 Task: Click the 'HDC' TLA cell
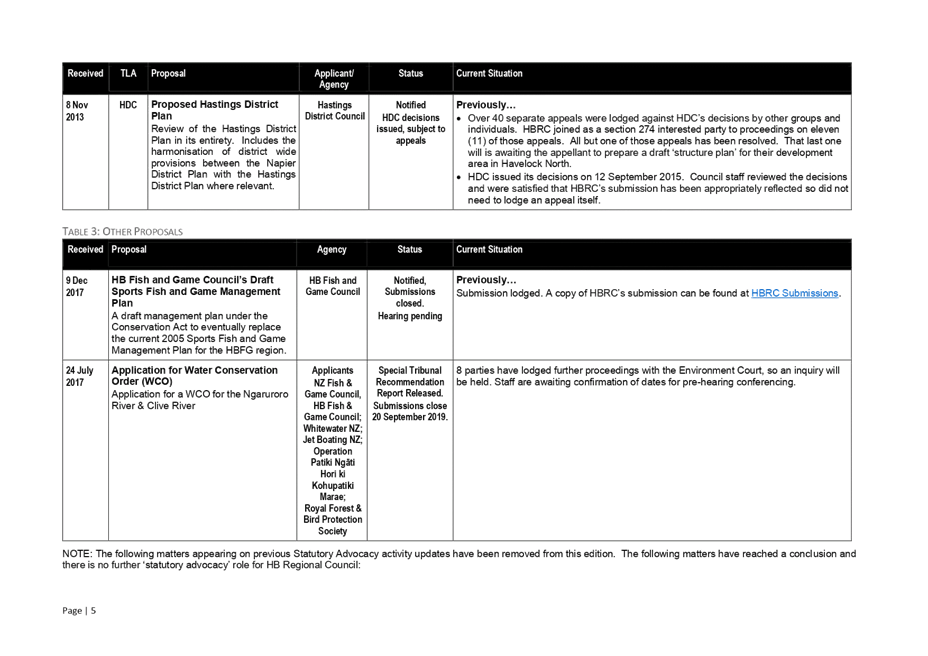click(128, 105)
